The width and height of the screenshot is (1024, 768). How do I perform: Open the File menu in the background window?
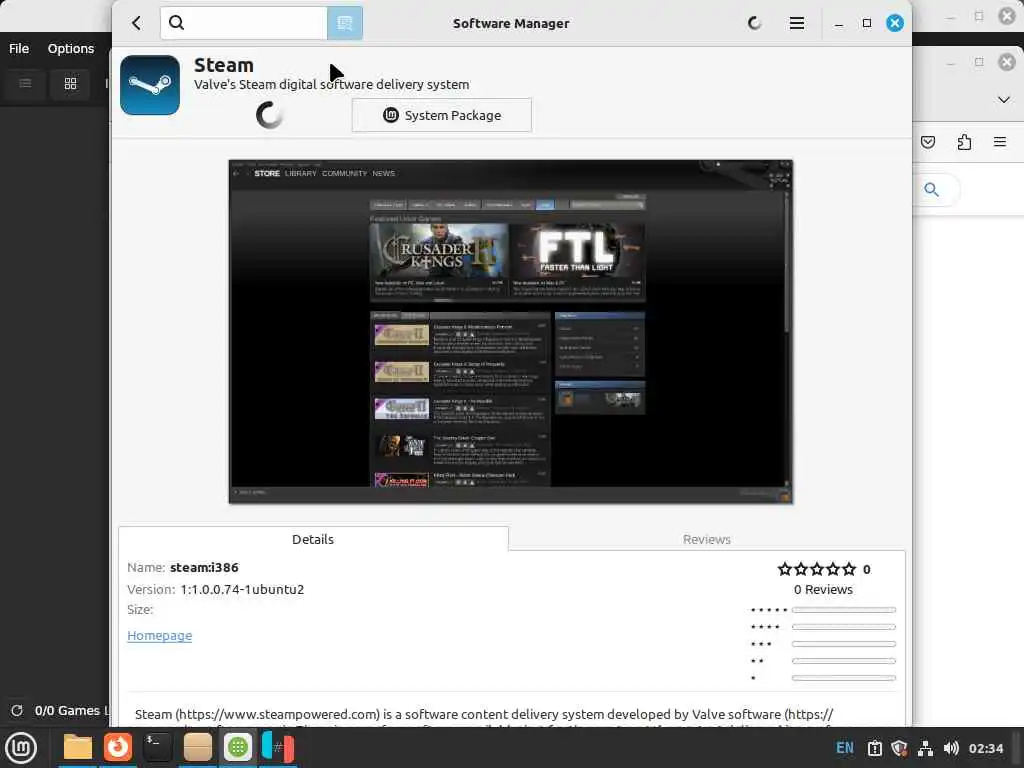point(19,48)
